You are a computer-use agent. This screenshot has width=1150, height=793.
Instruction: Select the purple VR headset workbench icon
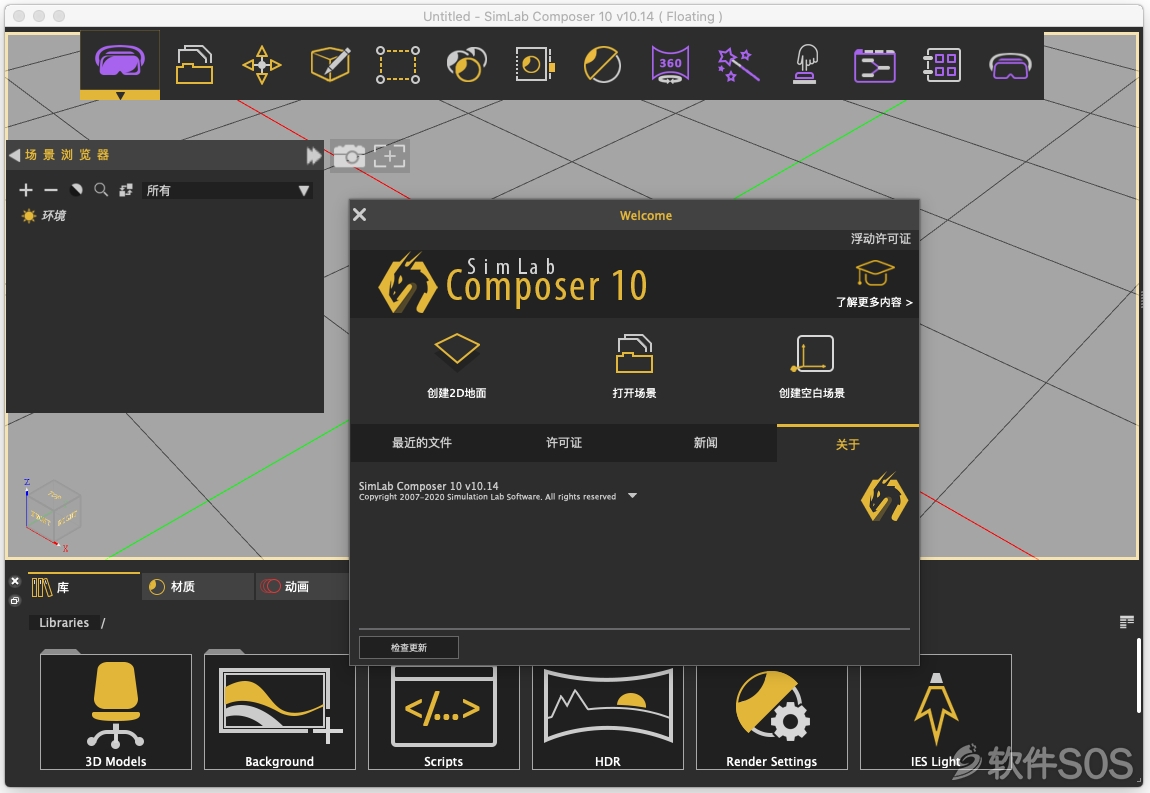tap(120, 60)
